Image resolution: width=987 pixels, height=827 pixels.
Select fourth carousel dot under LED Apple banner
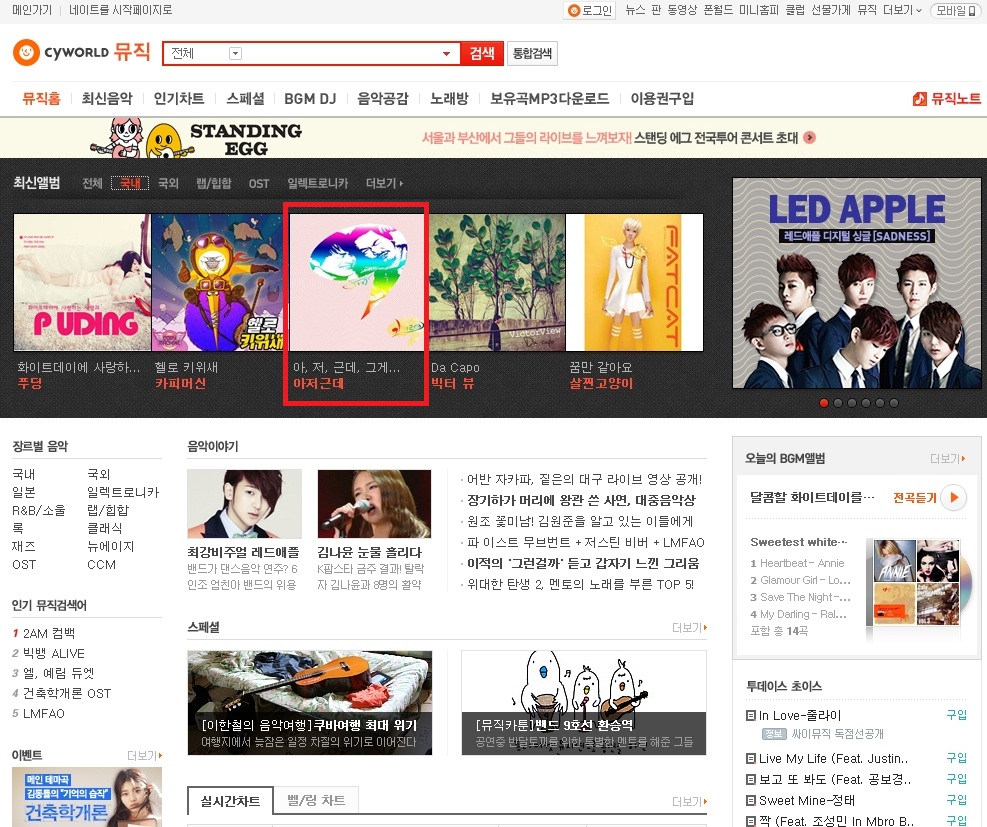pos(866,403)
